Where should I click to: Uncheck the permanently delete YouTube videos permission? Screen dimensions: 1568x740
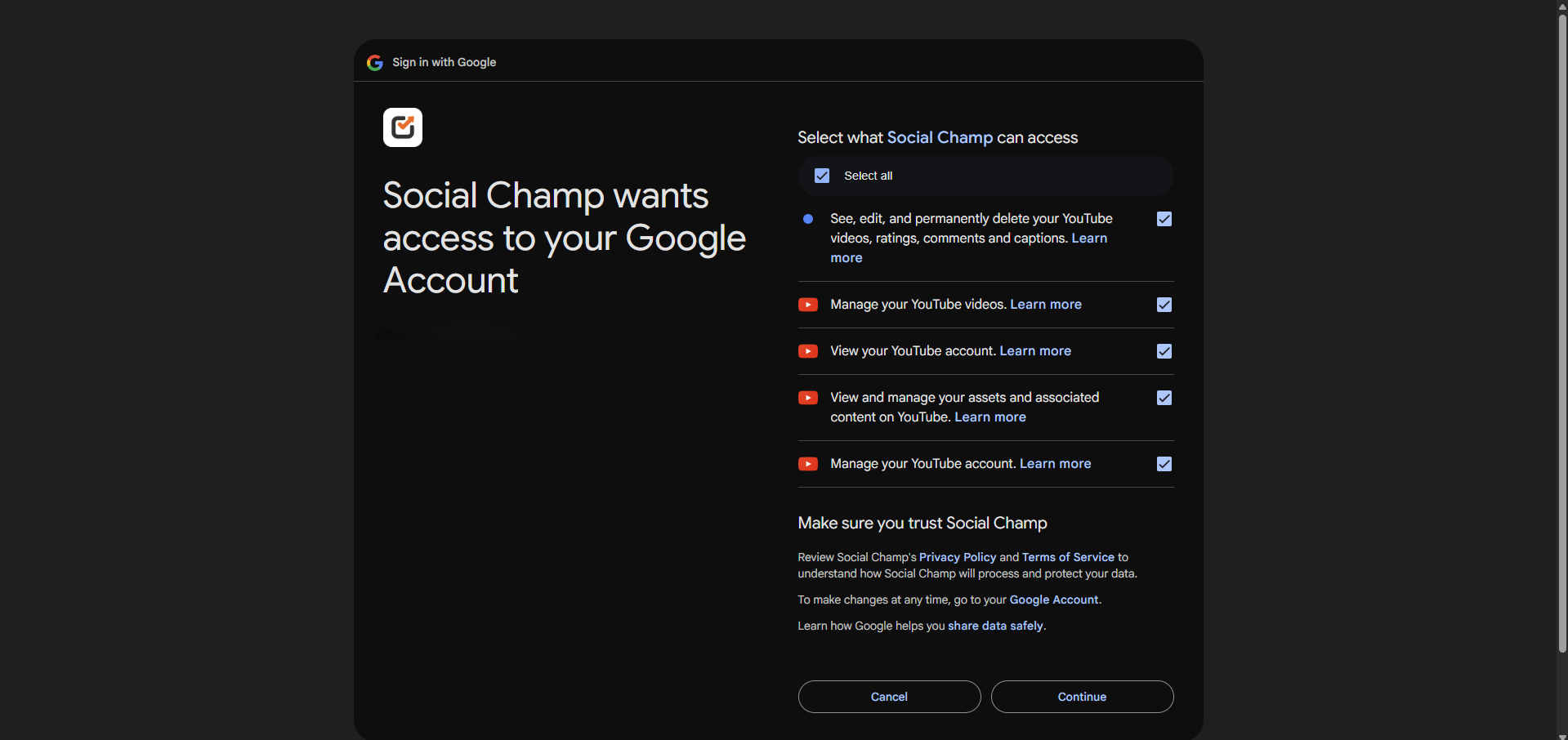(x=1164, y=219)
